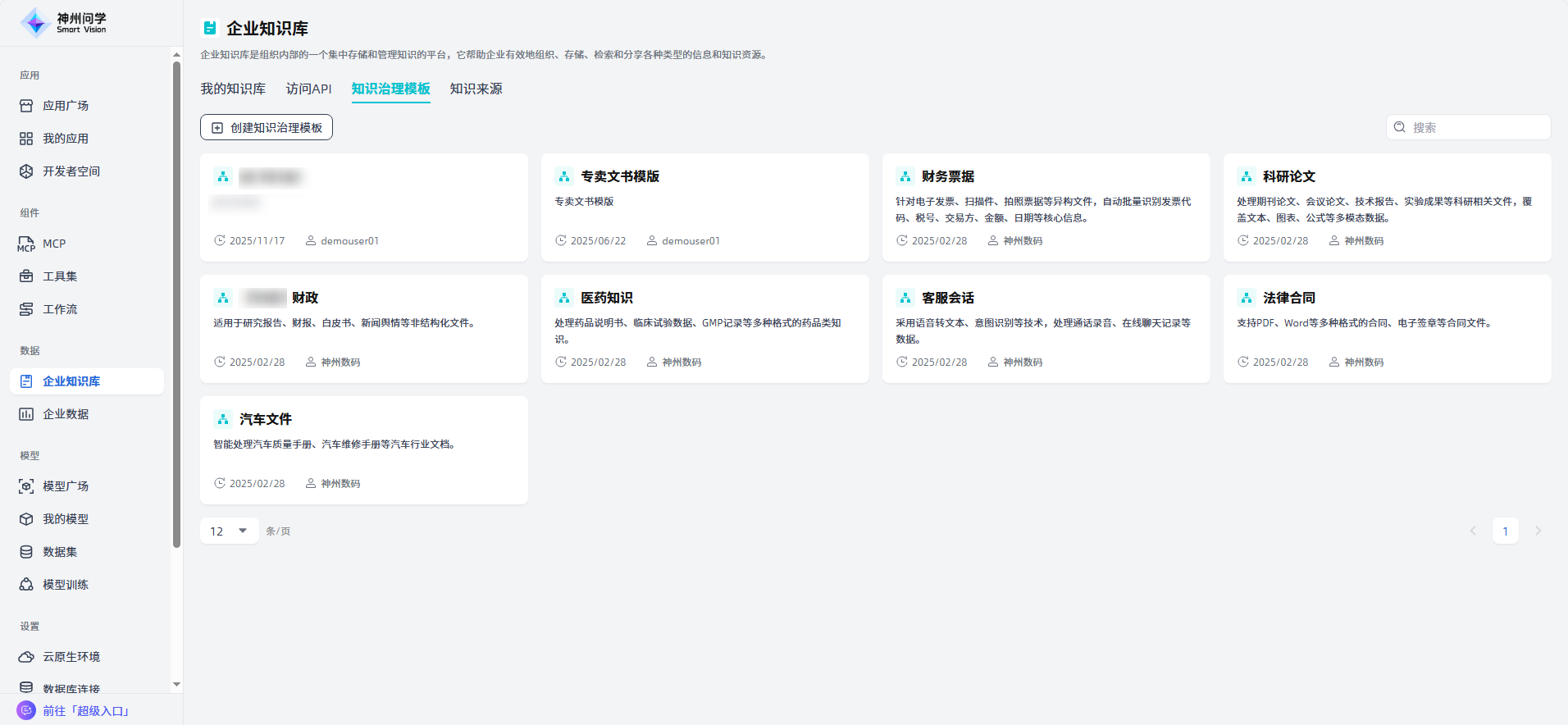Open 企业数据 in the sidebar

[66, 414]
